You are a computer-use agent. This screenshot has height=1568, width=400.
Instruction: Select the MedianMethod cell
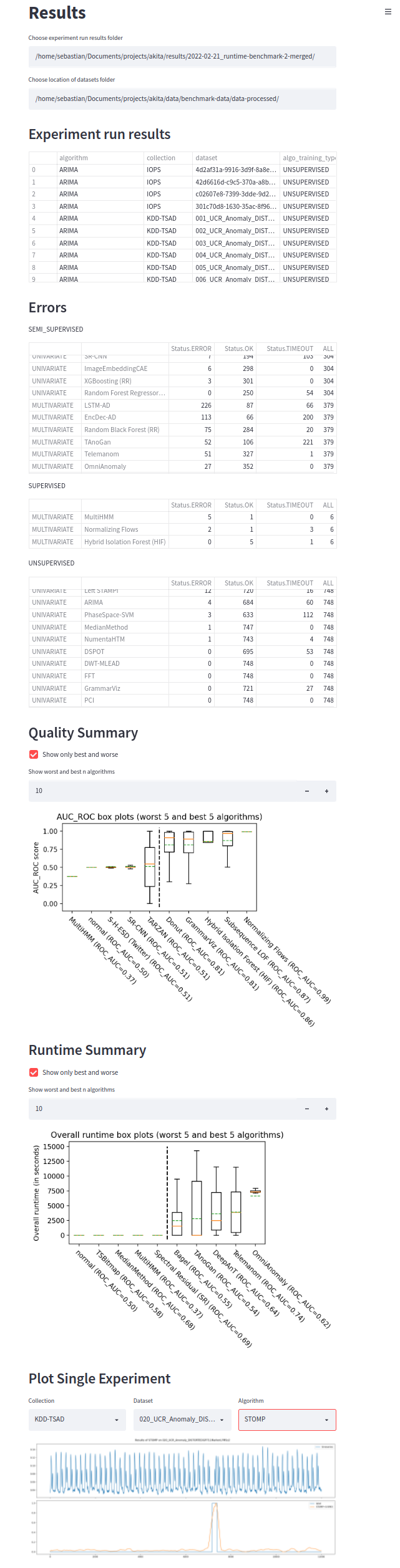point(125,628)
